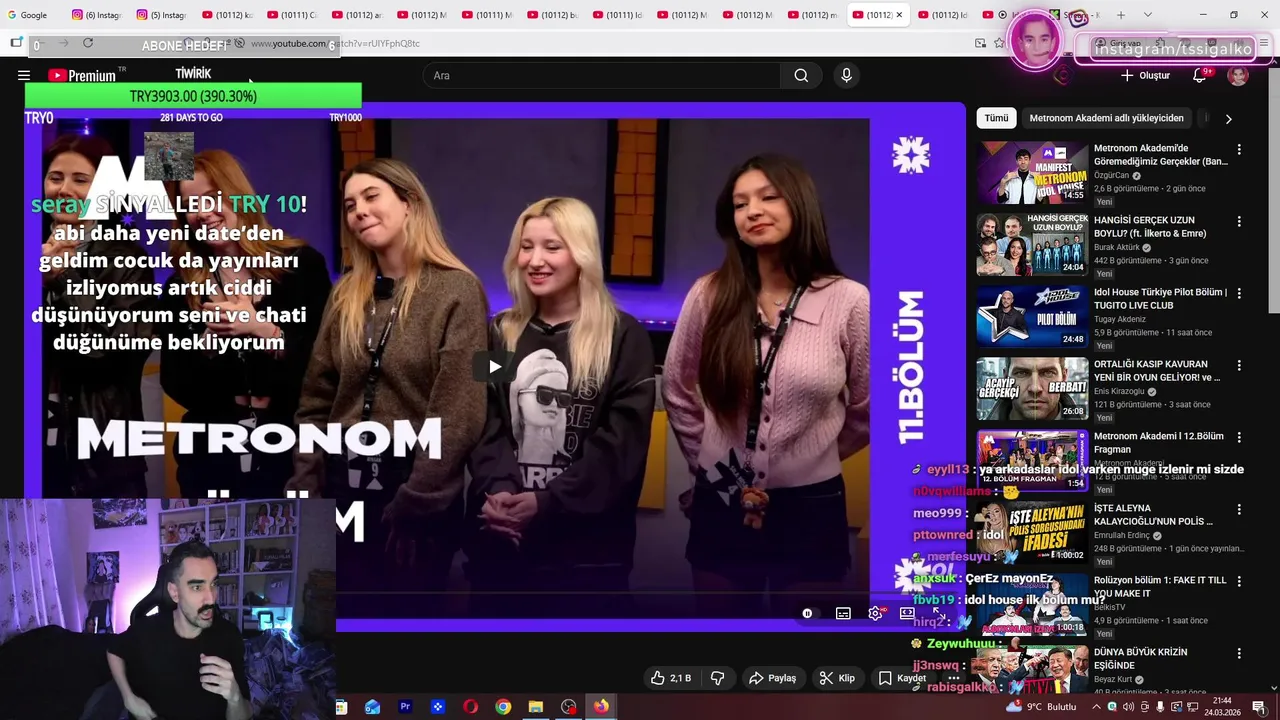Switch to the (5) Instagram browser tab
This screenshot has width=1280, height=720.
[163, 15]
